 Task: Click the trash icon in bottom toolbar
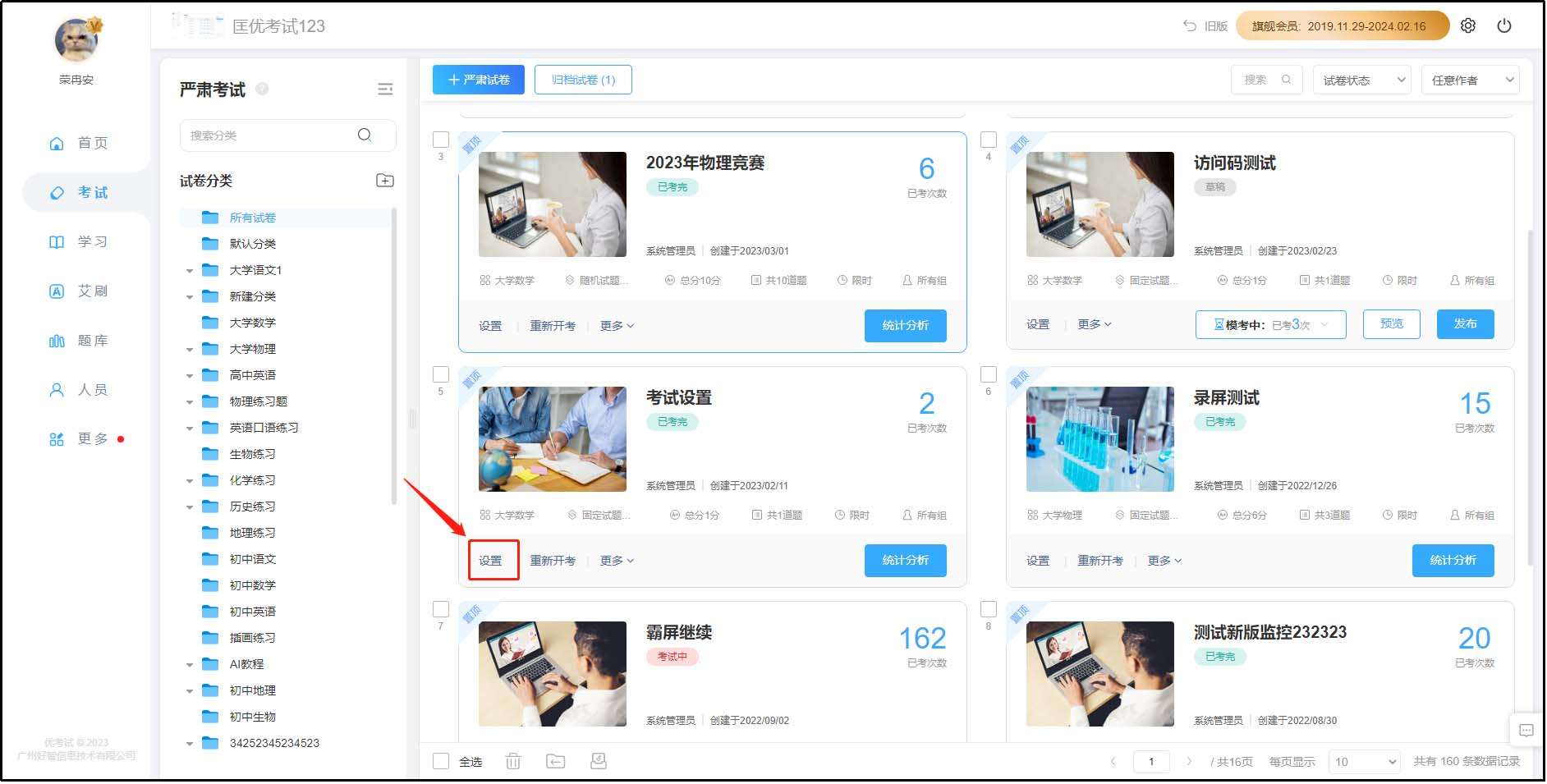pos(513,761)
